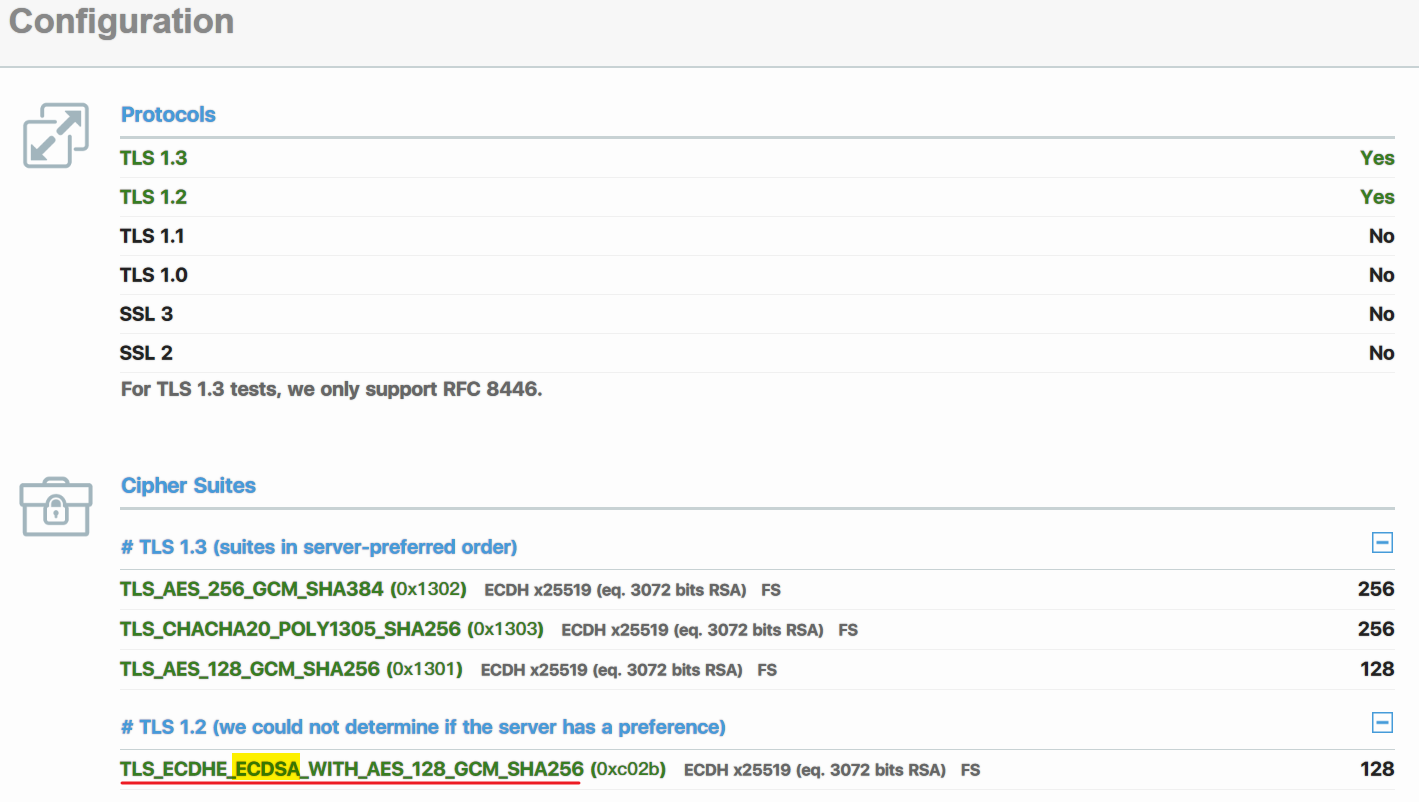Click the Protocols section title
The height and width of the screenshot is (802, 1419).
[x=168, y=115]
